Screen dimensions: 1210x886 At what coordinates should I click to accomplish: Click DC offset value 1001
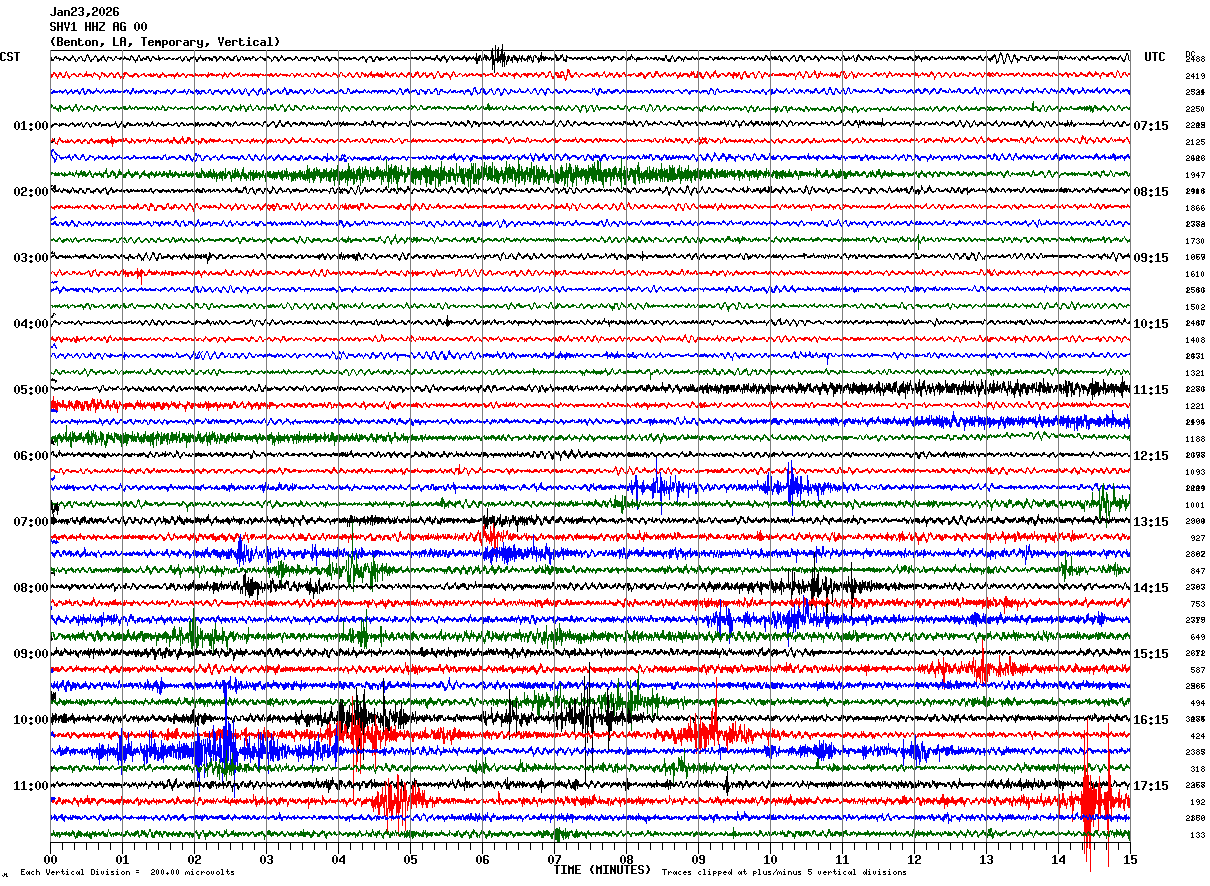[1195, 506]
